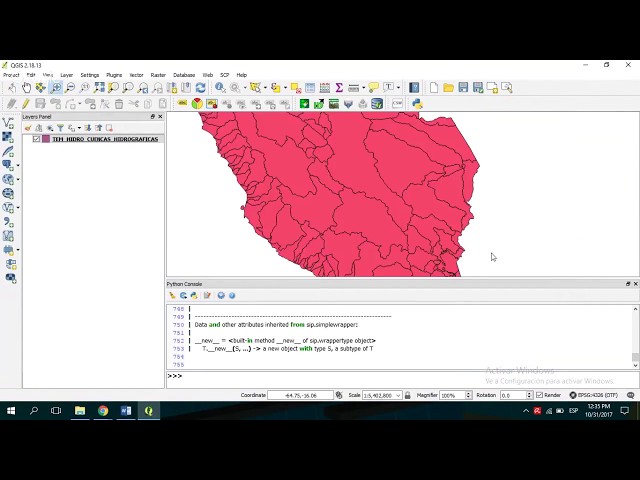Image resolution: width=640 pixels, height=480 pixels.
Task: Click the Delete Selected trash icon
Action: point(119,104)
